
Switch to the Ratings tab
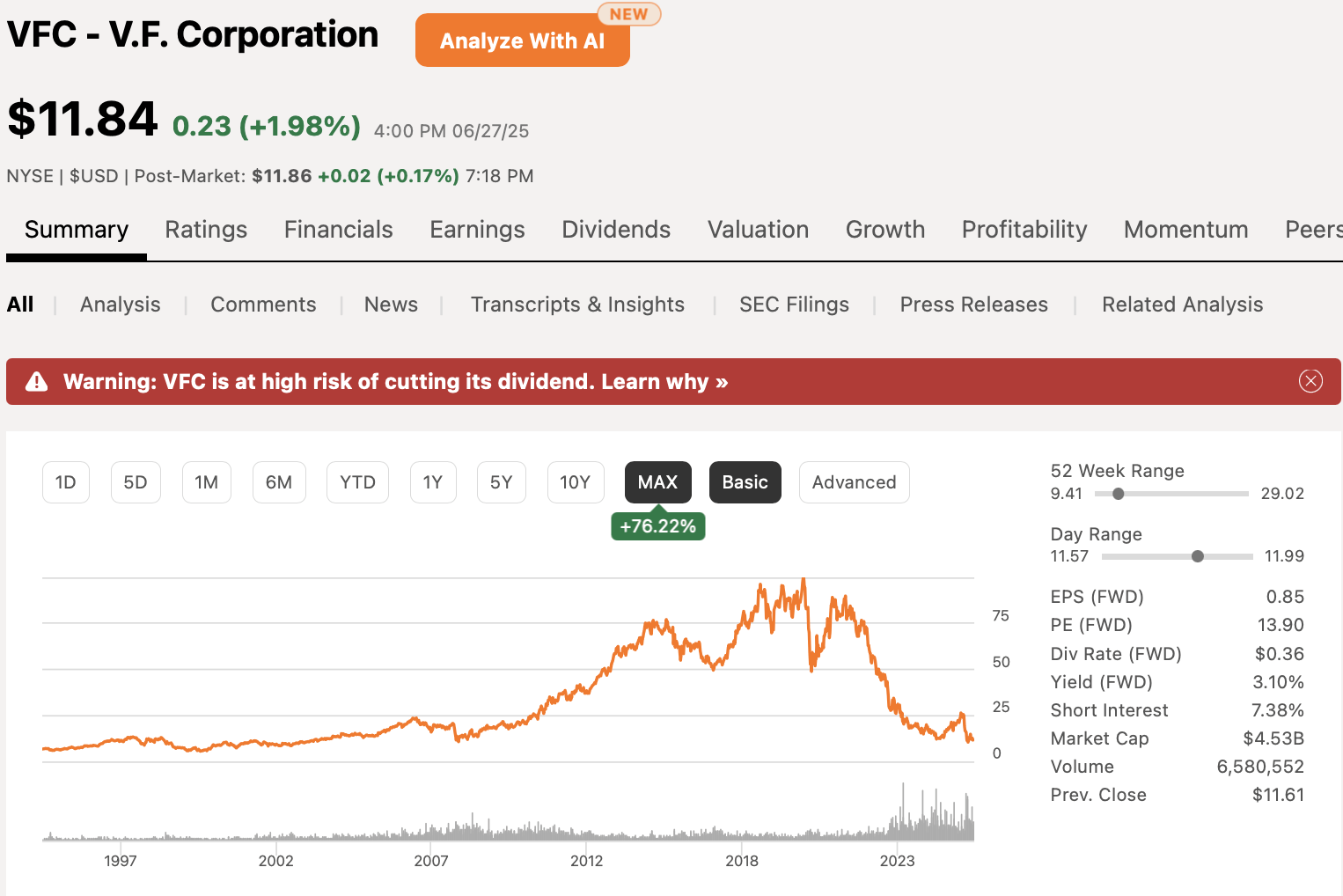click(205, 230)
